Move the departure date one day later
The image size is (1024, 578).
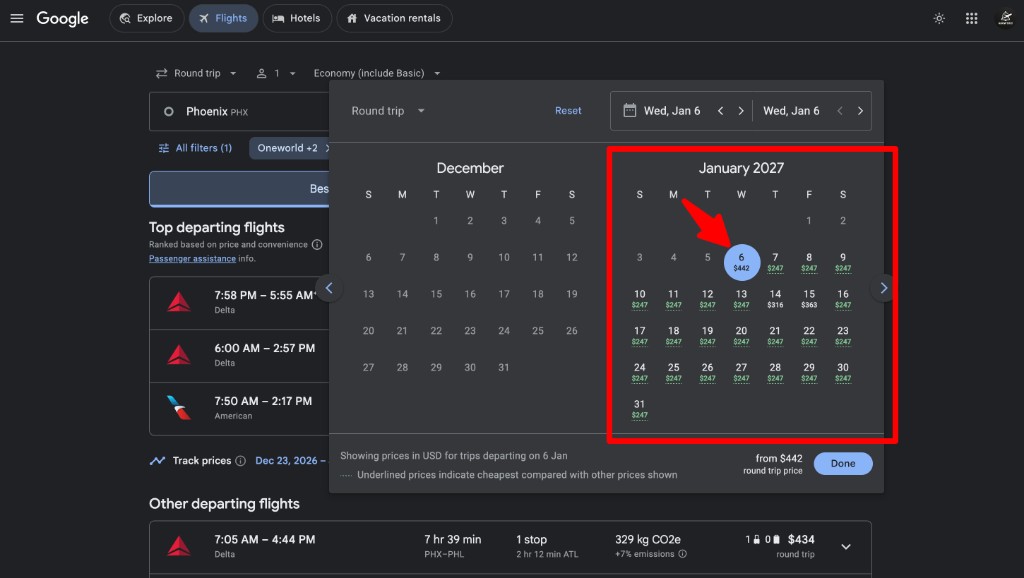[741, 111]
